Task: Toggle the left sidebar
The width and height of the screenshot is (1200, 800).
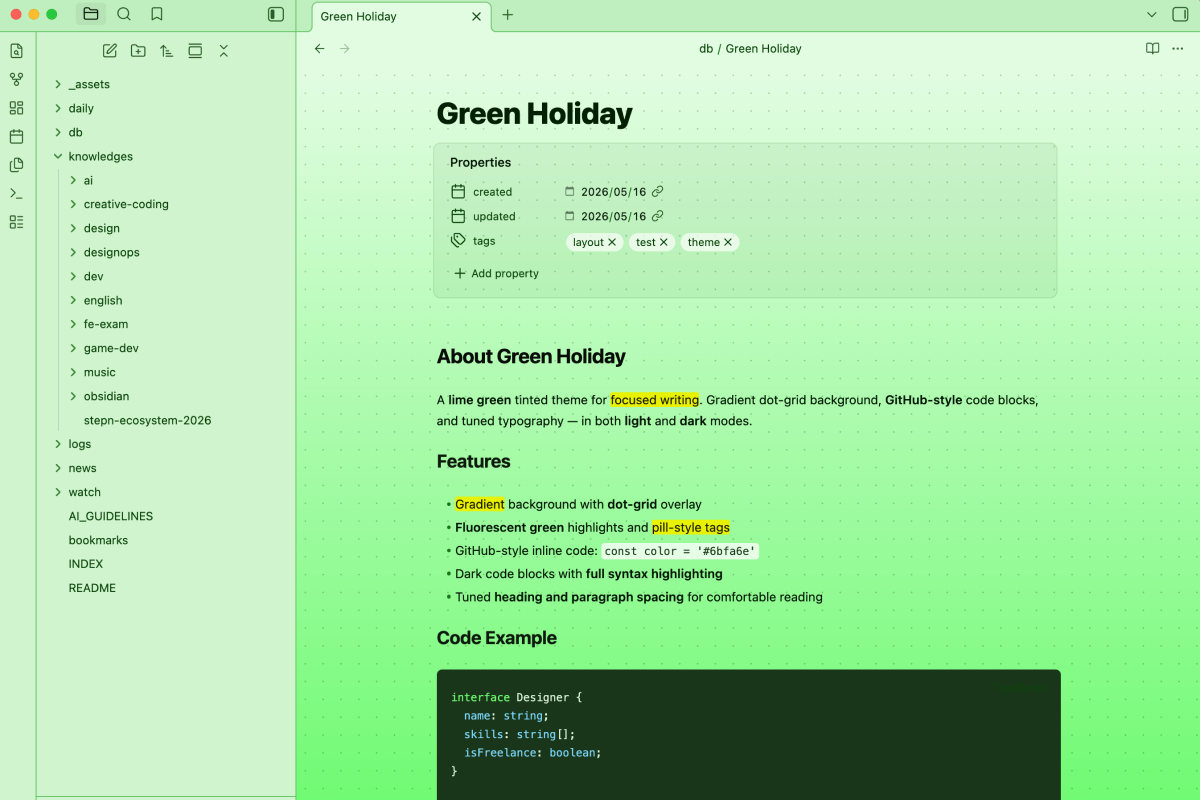Action: tap(276, 14)
